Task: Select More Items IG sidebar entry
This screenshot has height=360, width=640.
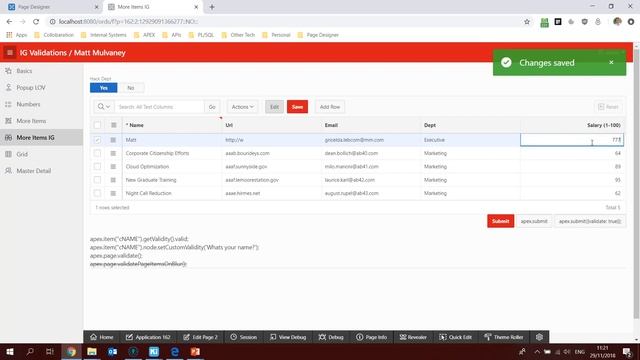Action: click(x=41, y=138)
